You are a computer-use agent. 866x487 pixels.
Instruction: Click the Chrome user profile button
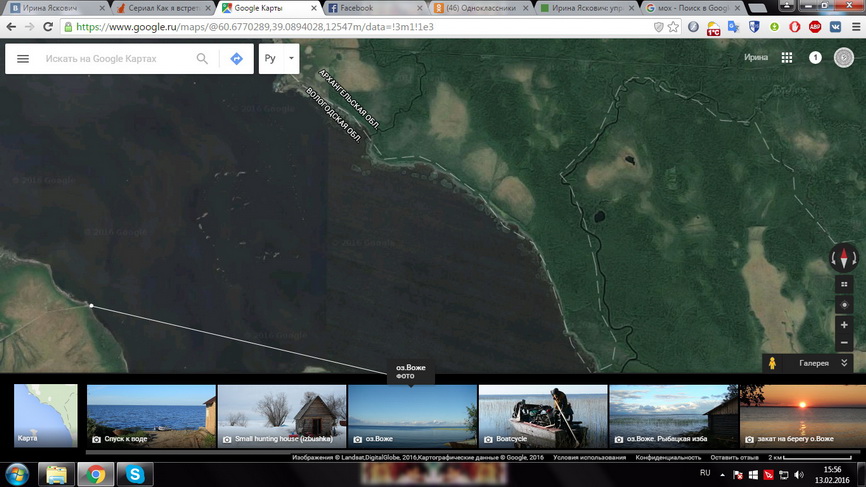[x=786, y=5]
